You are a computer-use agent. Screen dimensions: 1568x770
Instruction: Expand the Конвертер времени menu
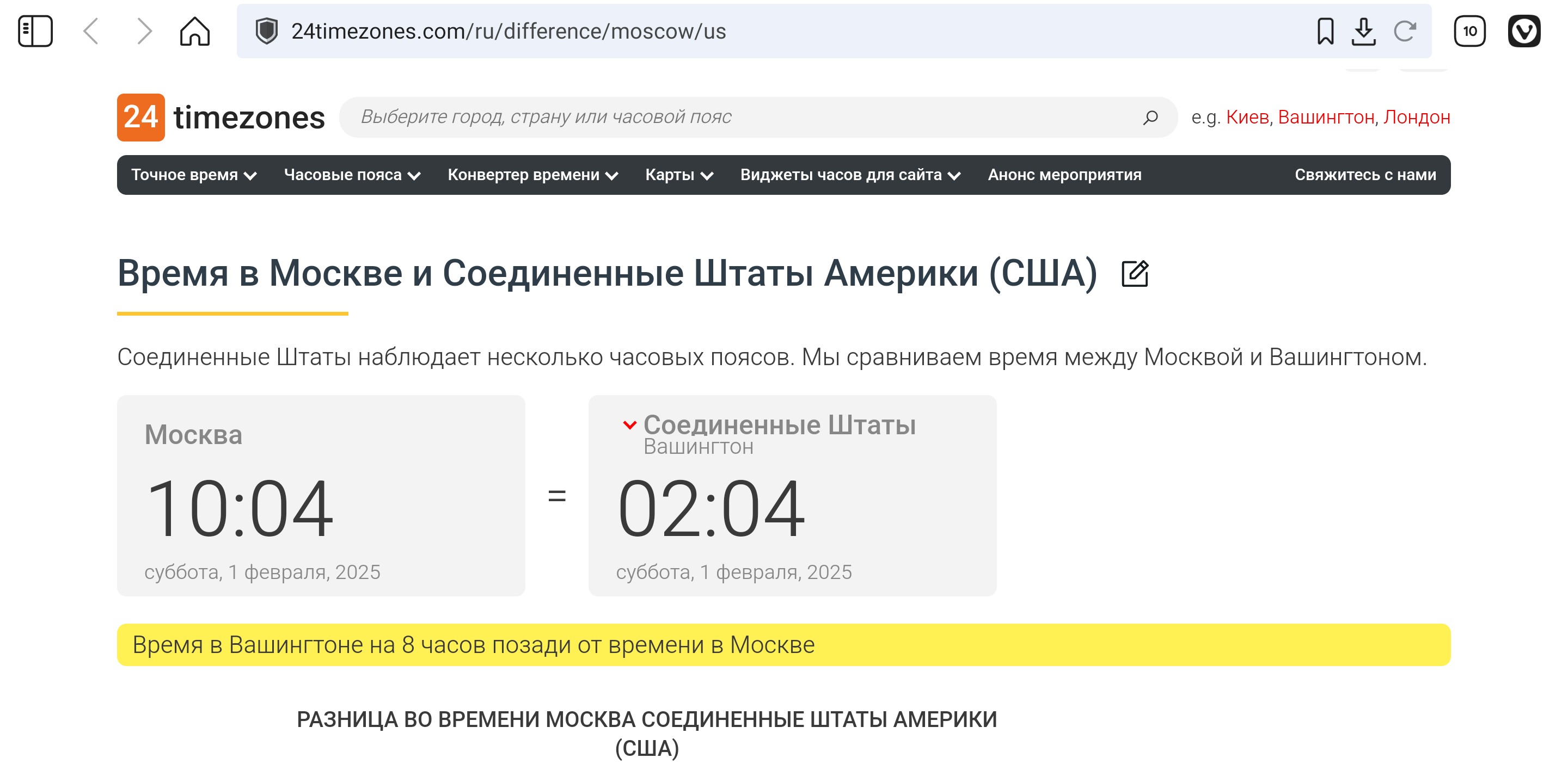pyautogui.click(x=532, y=175)
